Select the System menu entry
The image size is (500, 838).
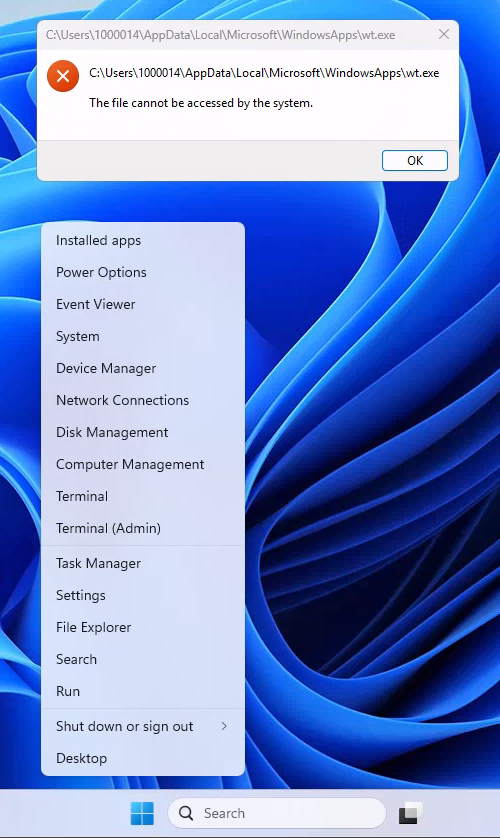pos(143,337)
